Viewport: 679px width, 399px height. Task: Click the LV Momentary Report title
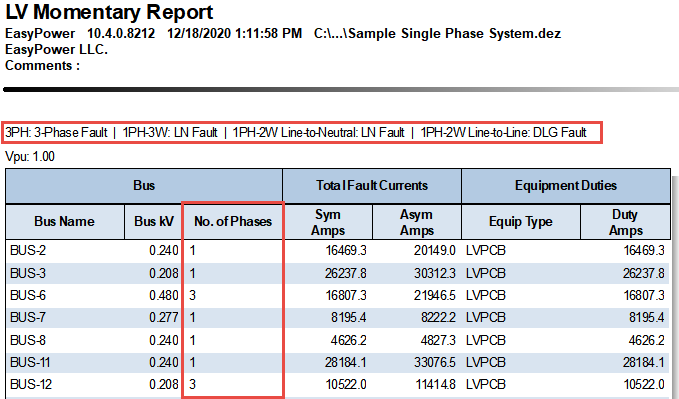tap(109, 12)
